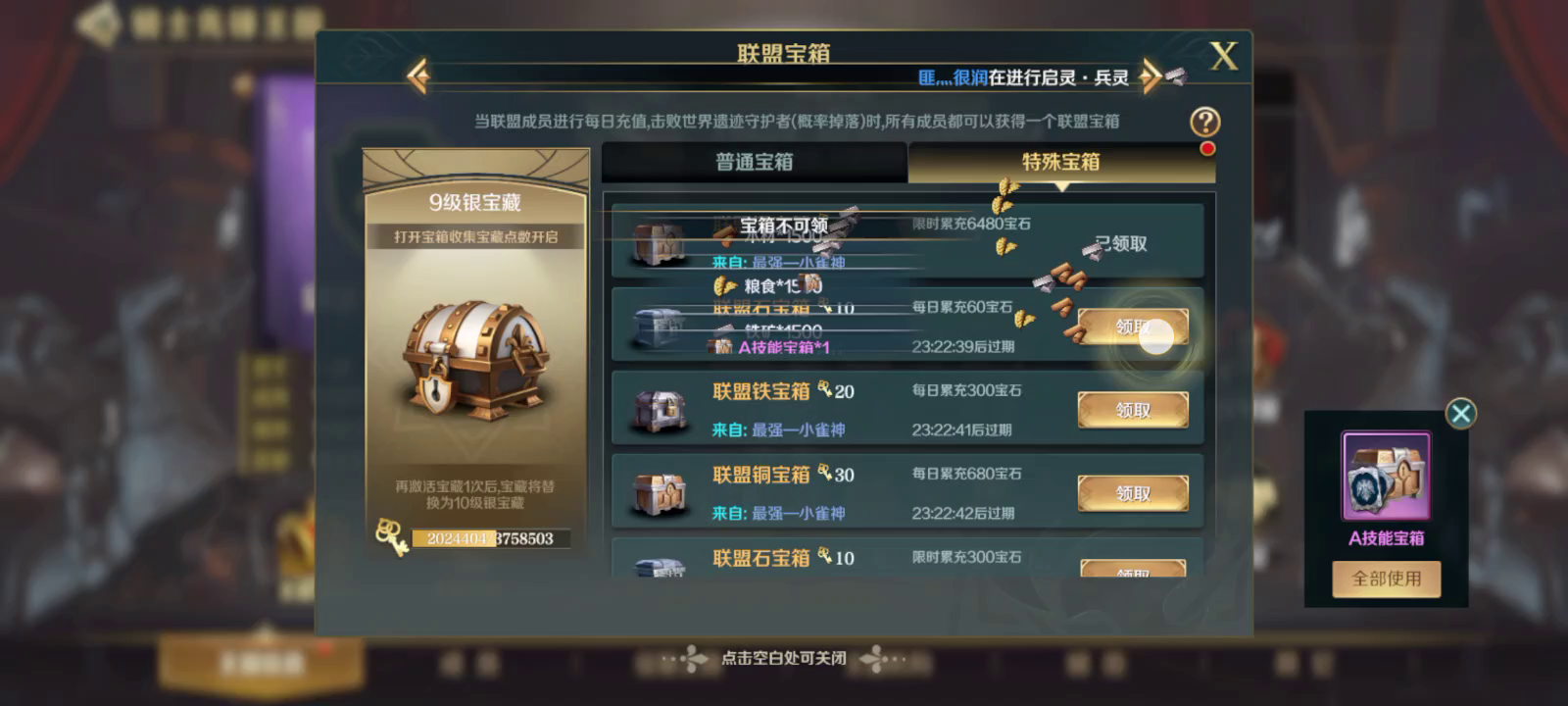Click the A技能宝箱 item icon
Screen dimensions: 1568x706
(1386, 477)
